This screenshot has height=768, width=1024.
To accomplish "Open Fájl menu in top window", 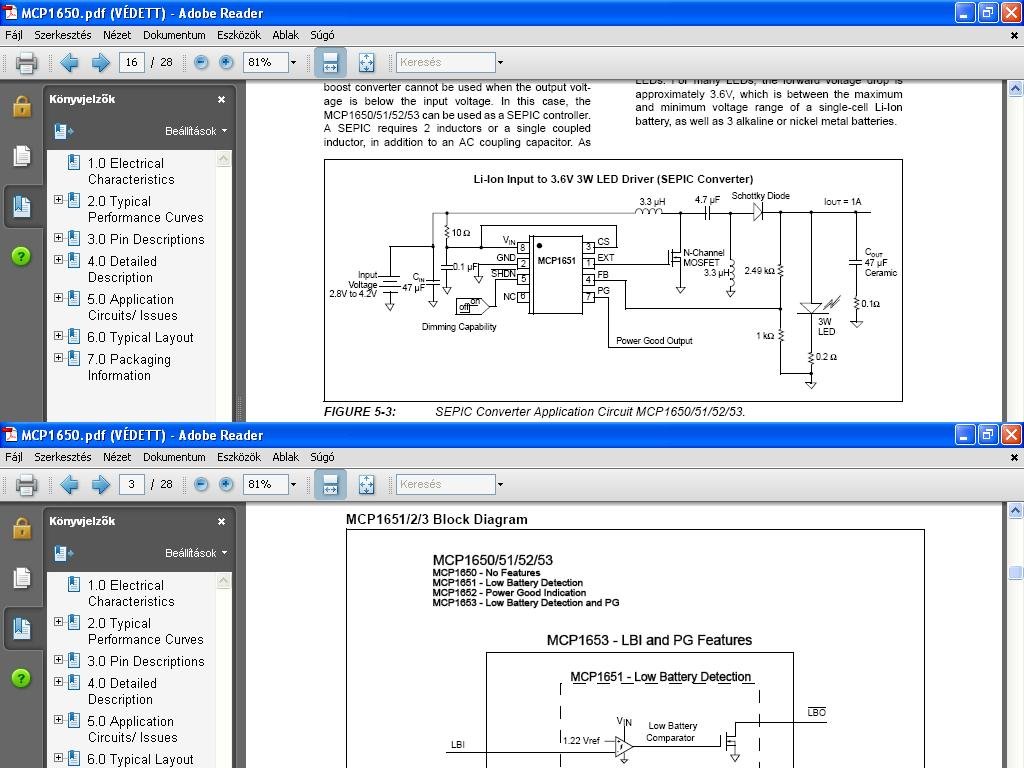I will tap(14, 35).
